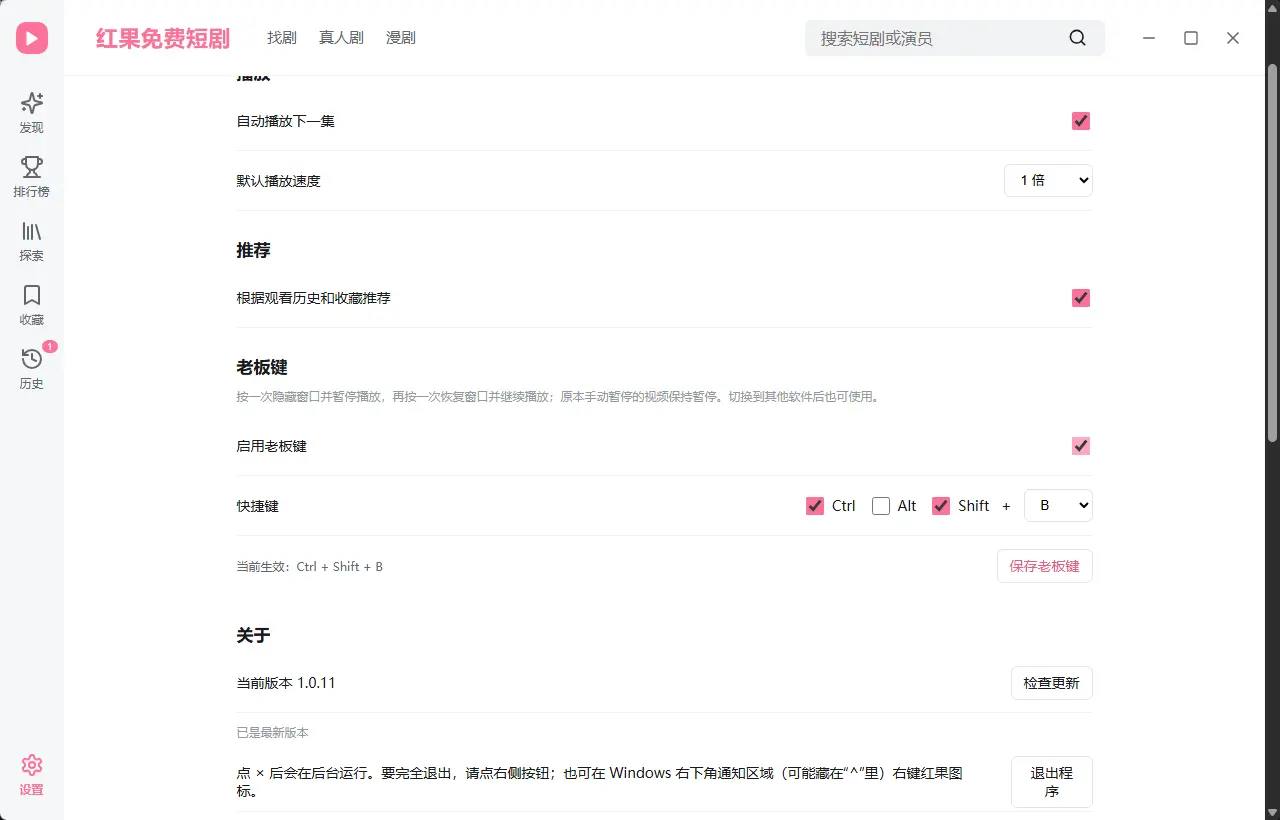
Task: Check the Alt modifier checkbox
Action: [881, 506]
